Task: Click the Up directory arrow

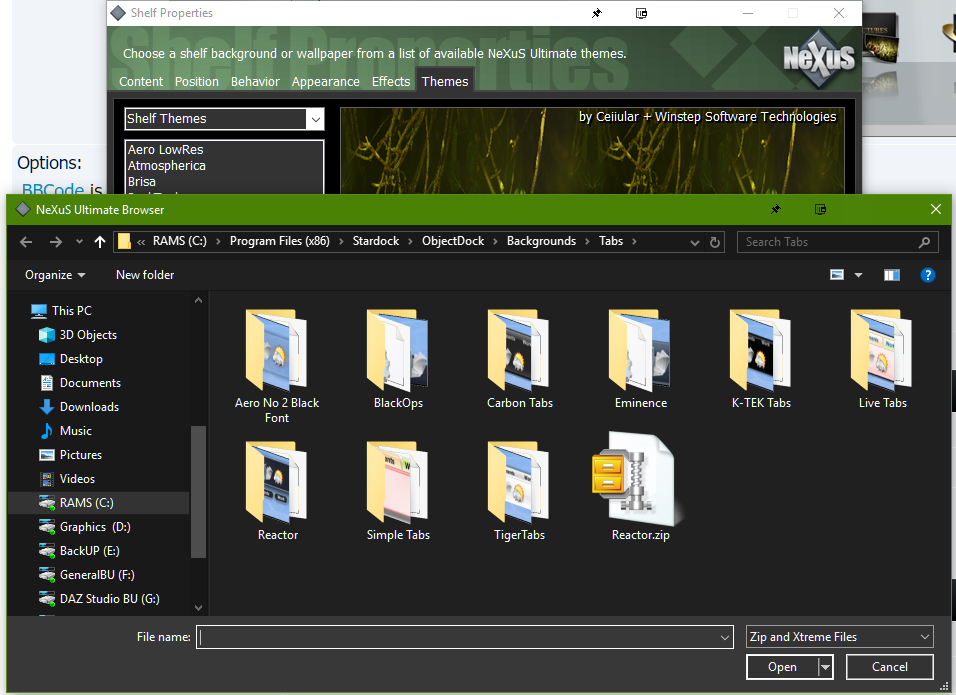Action: coord(99,242)
